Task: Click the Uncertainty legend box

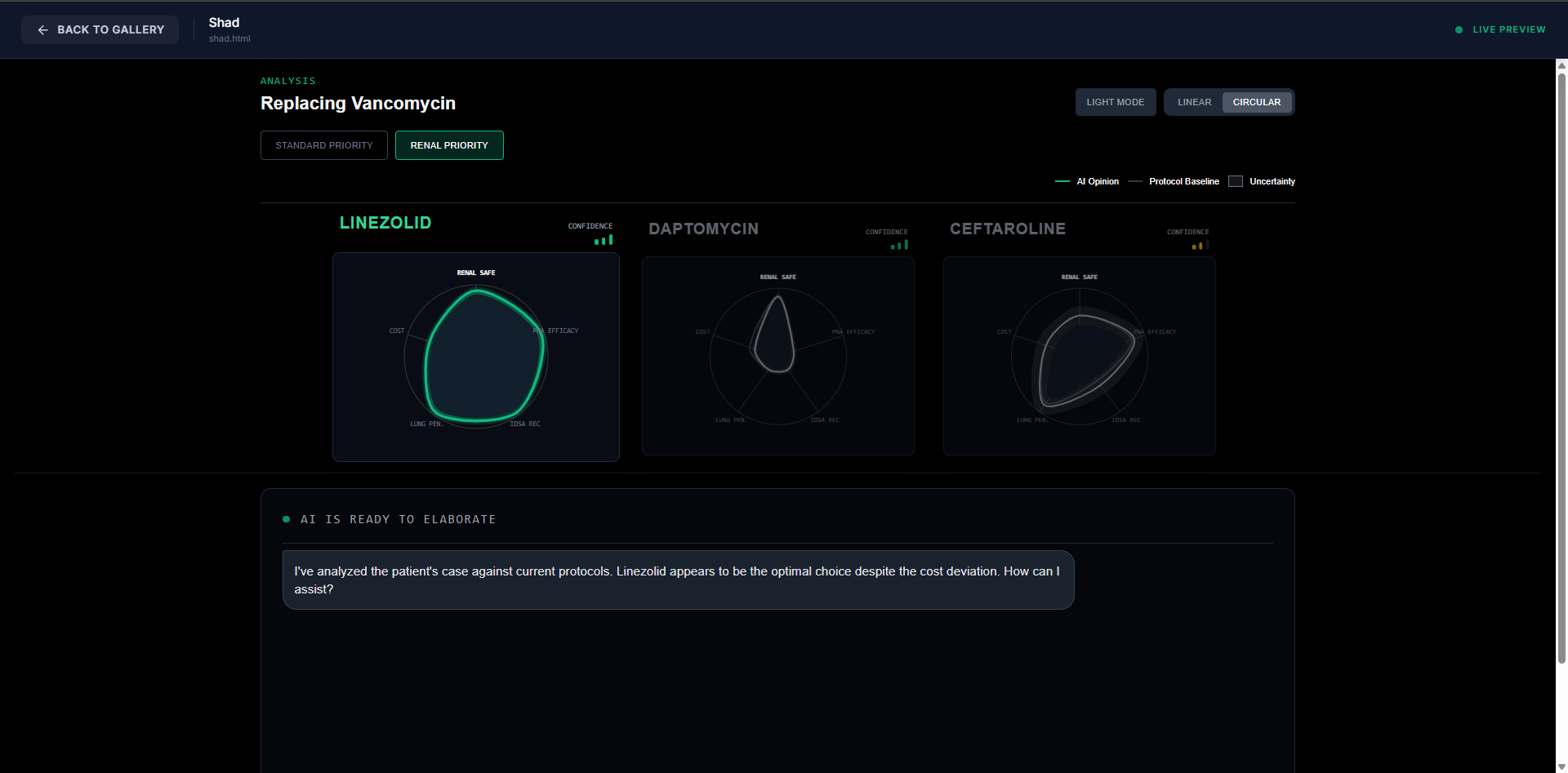Action: click(1236, 181)
